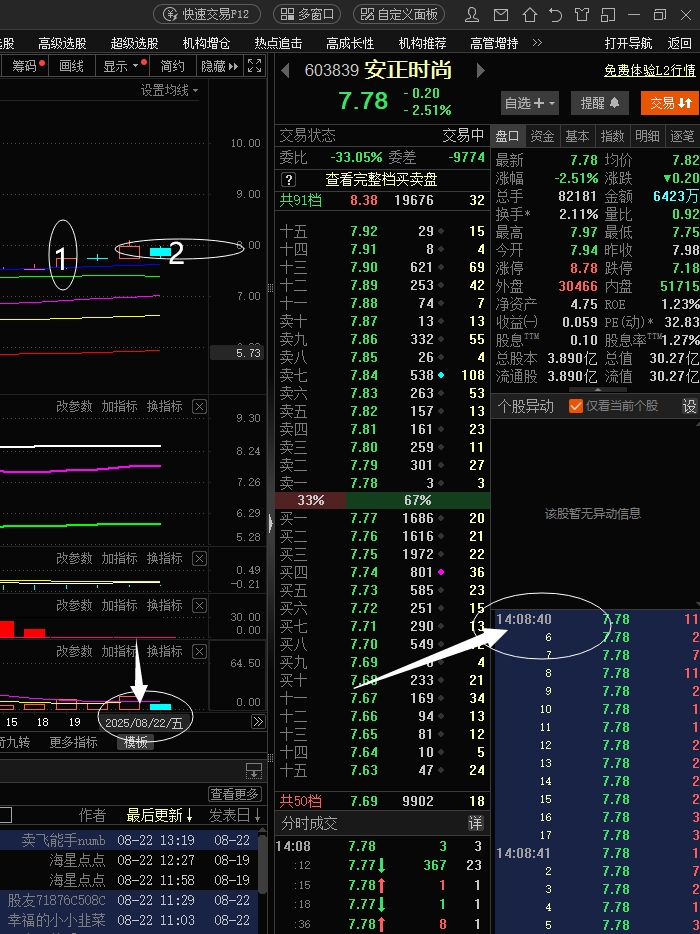This screenshot has width=700, height=934.
Task: Close the third indicator panel (30.00) X
Action: (200, 605)
